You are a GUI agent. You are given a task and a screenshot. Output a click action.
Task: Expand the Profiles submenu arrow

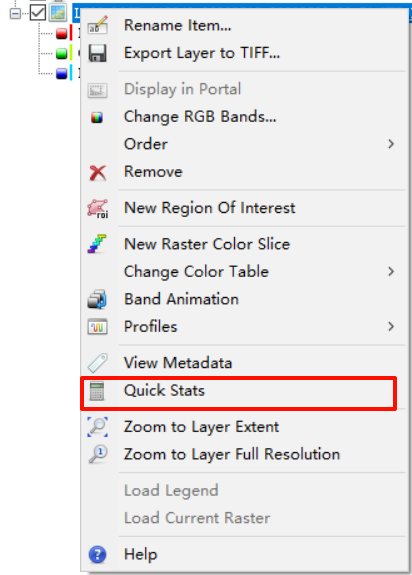(391, 326)
